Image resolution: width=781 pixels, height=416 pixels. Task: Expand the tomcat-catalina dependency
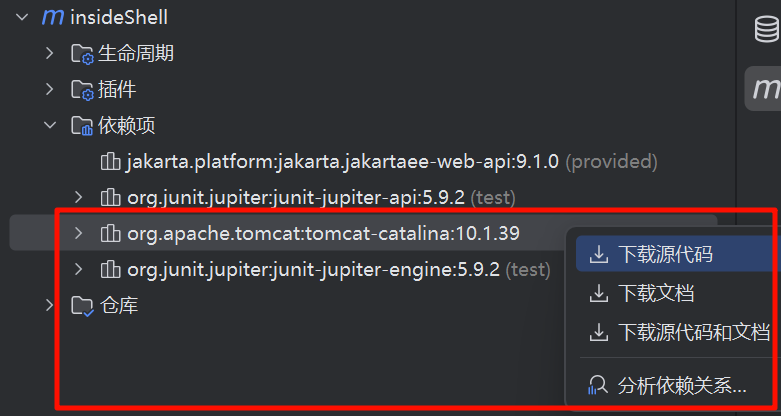coord(79,234)
